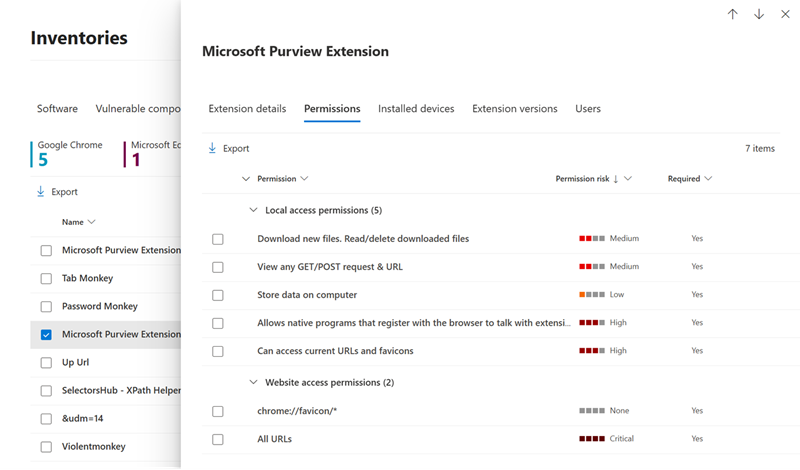Go to next item with down arrow
The height and width of the screenshot is (470, 800).
[x=759, y=14]
